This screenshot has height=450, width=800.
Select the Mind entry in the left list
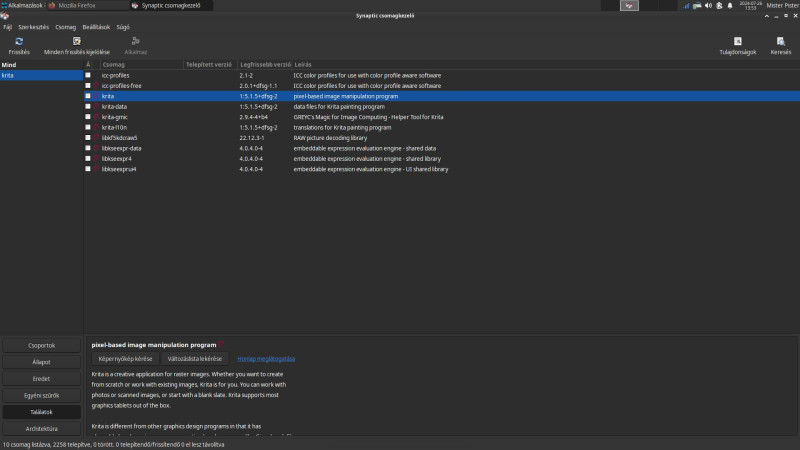(41, 65)
